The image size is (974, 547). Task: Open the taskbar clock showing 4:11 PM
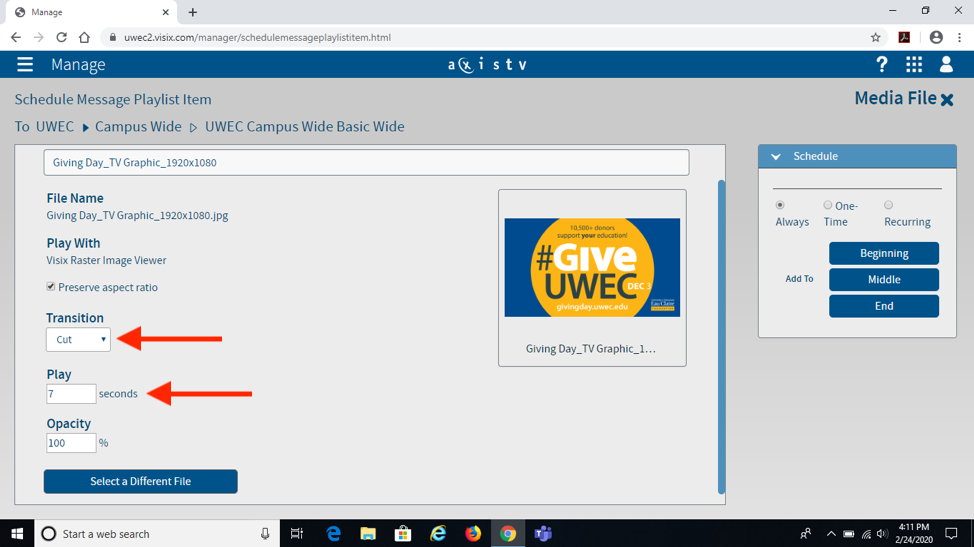[x=913, y=533]
